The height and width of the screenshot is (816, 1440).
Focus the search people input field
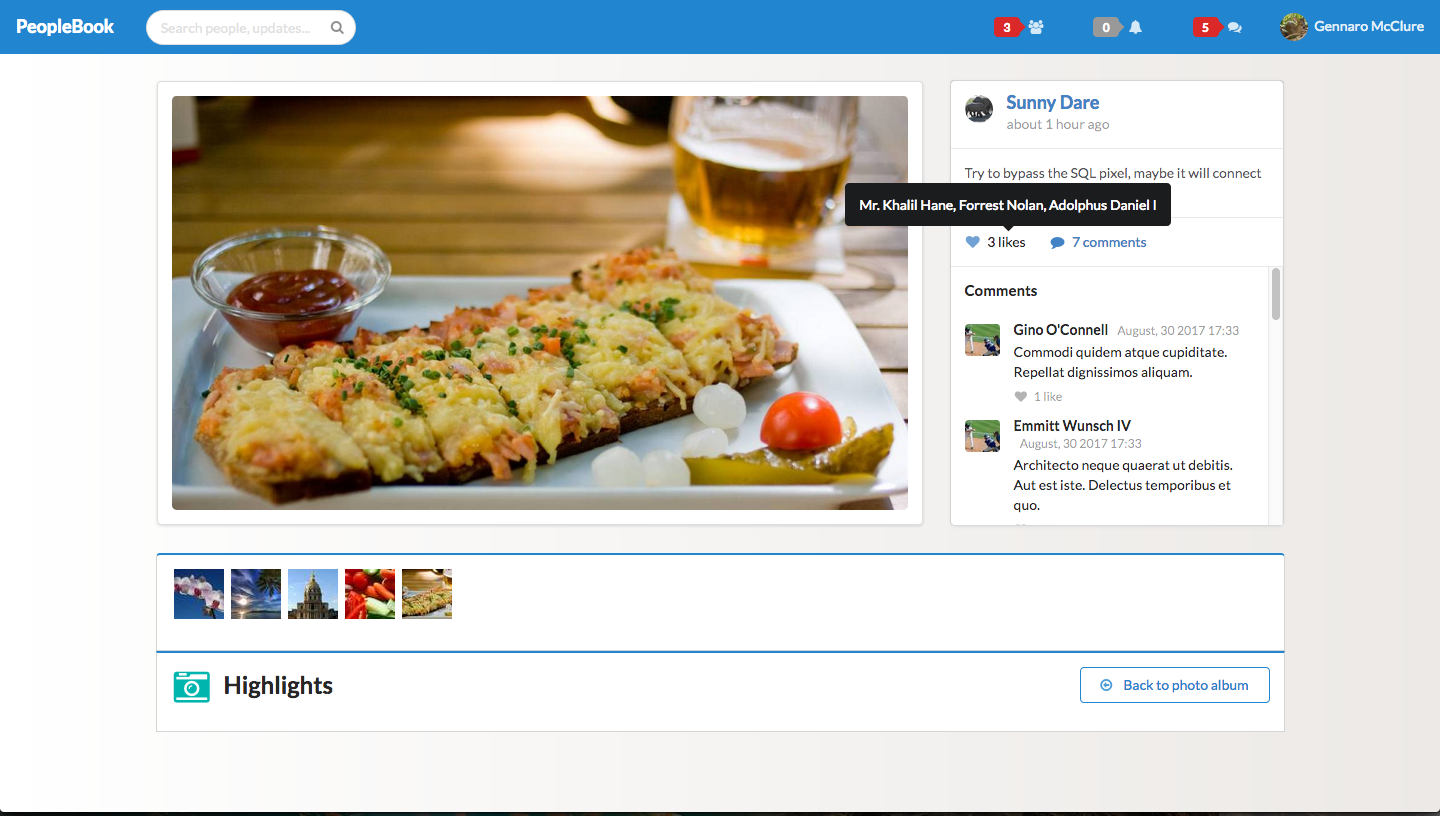[x=251, y=28]
